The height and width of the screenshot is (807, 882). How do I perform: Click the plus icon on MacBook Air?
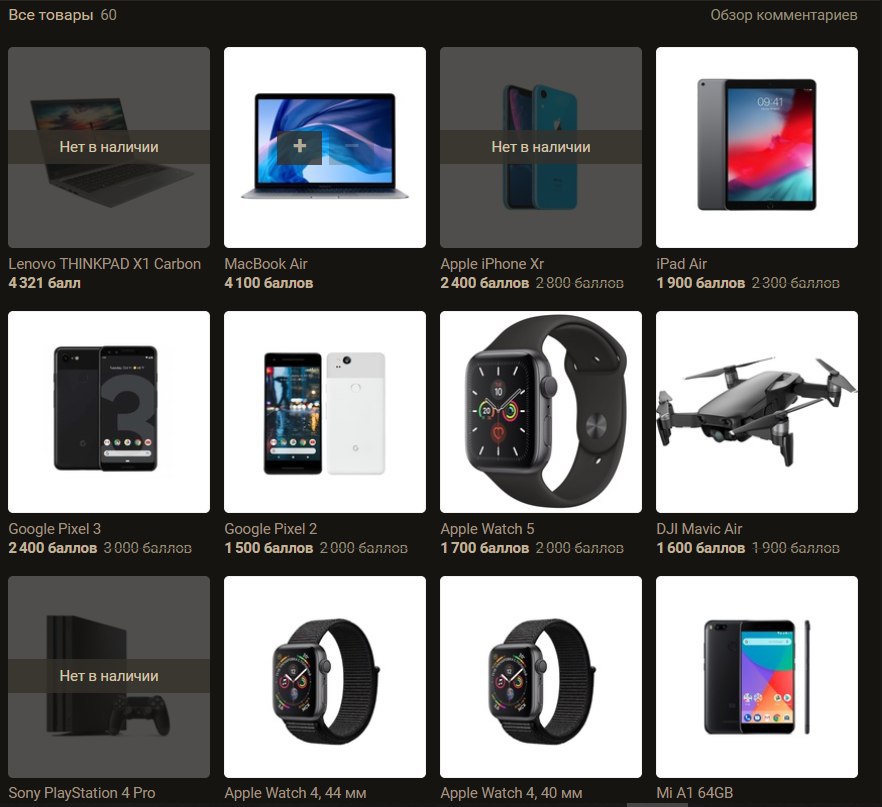tap(299, 147)
